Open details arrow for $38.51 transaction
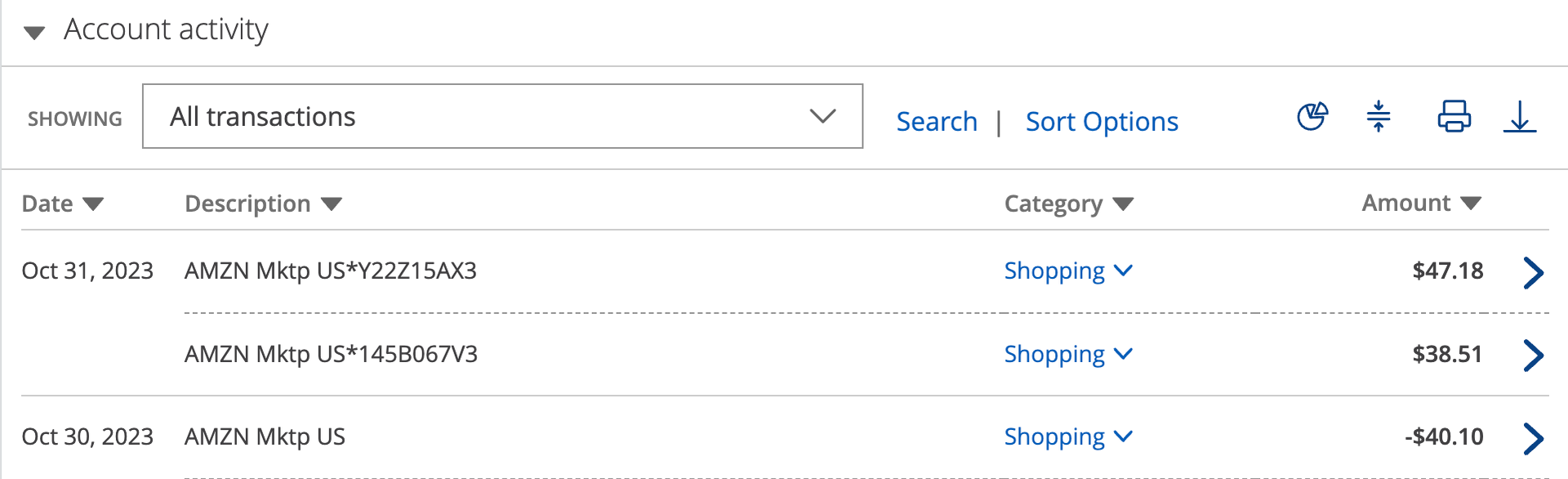The width and height of the screenshot is (1568, 479). point(1533,355)
